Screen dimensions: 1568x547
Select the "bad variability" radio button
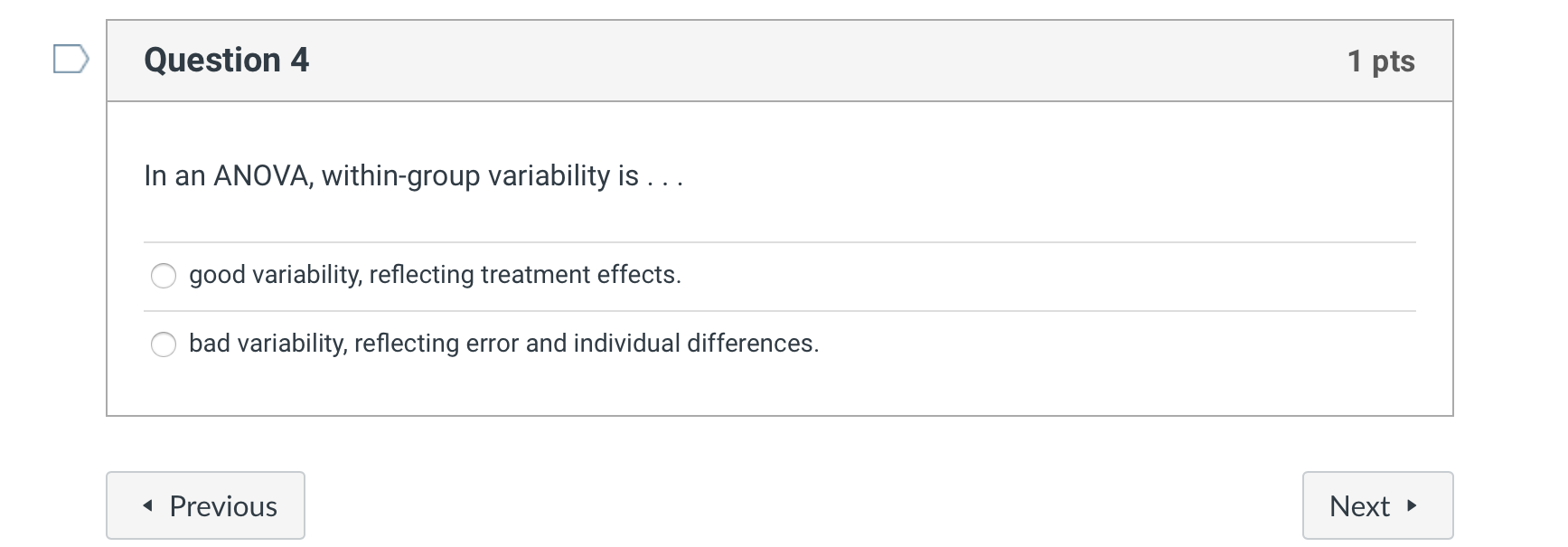164,344
